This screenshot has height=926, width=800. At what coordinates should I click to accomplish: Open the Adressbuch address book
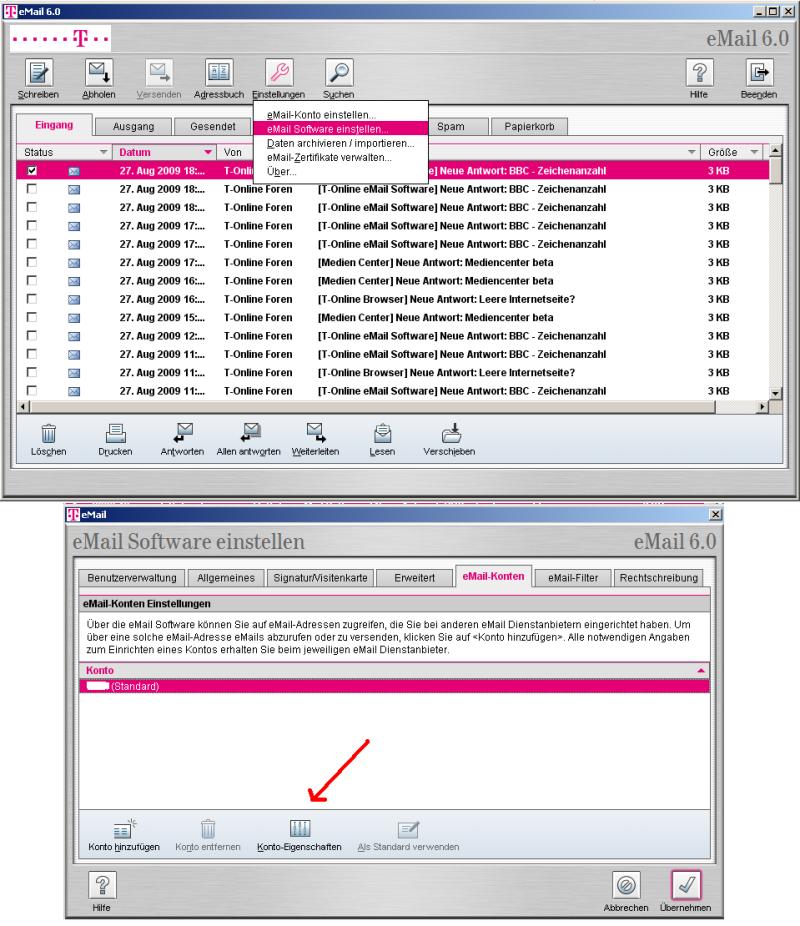pyautogui.click(x=218, y=73)
